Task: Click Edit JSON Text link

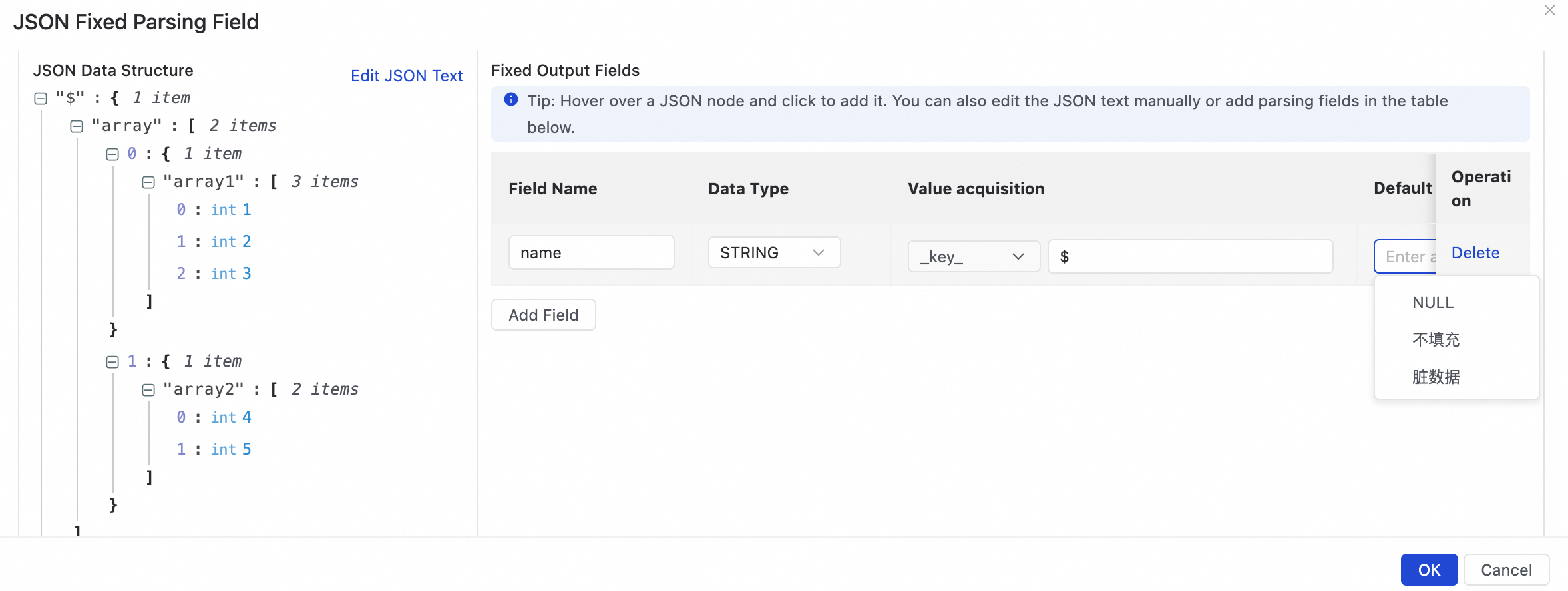Action: click(407, 76)
